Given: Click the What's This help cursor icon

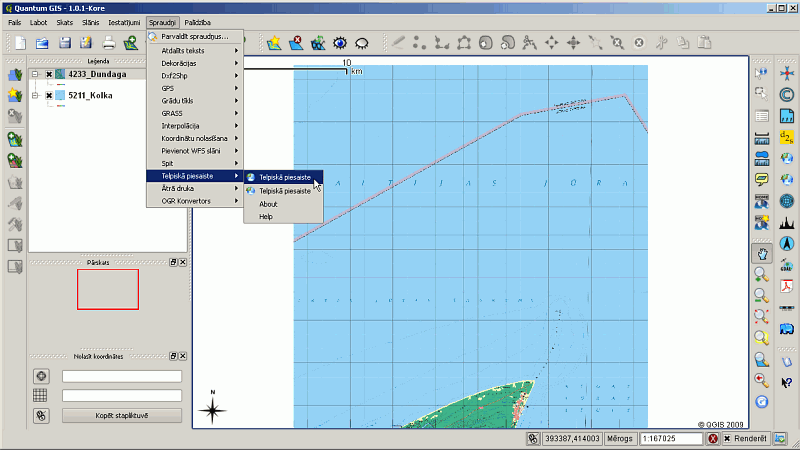Looking at the screenshot, I should (787, 382).
